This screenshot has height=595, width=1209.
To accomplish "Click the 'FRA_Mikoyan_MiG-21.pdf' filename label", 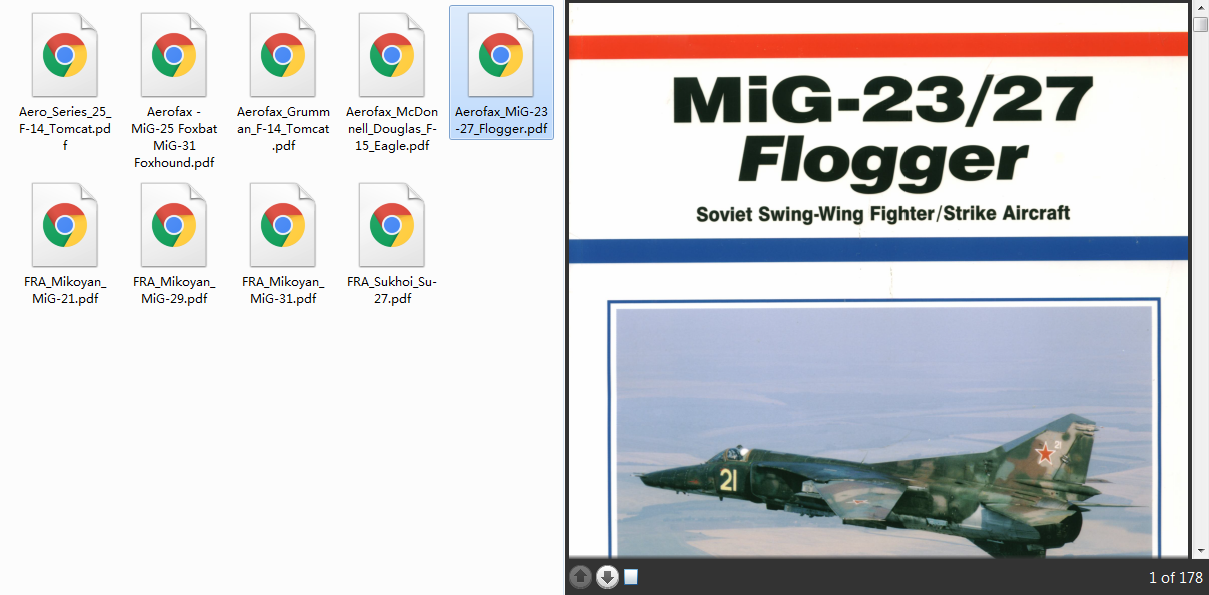I will (65, 290).
